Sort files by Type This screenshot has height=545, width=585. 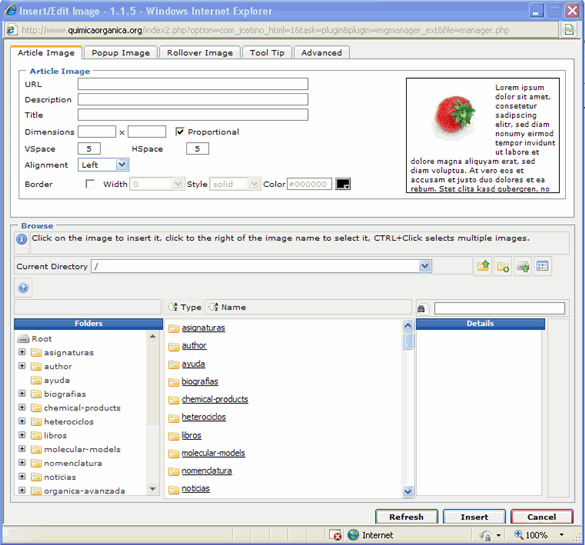pyautogui.click(x=184, y=307)
